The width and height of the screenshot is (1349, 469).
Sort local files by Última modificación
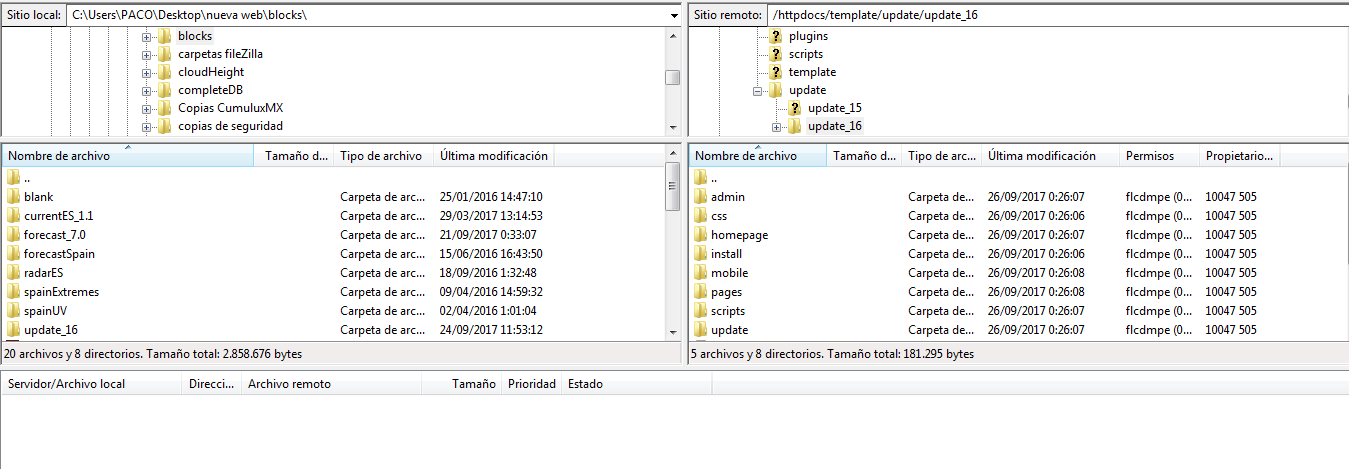(x=494, y=156)
